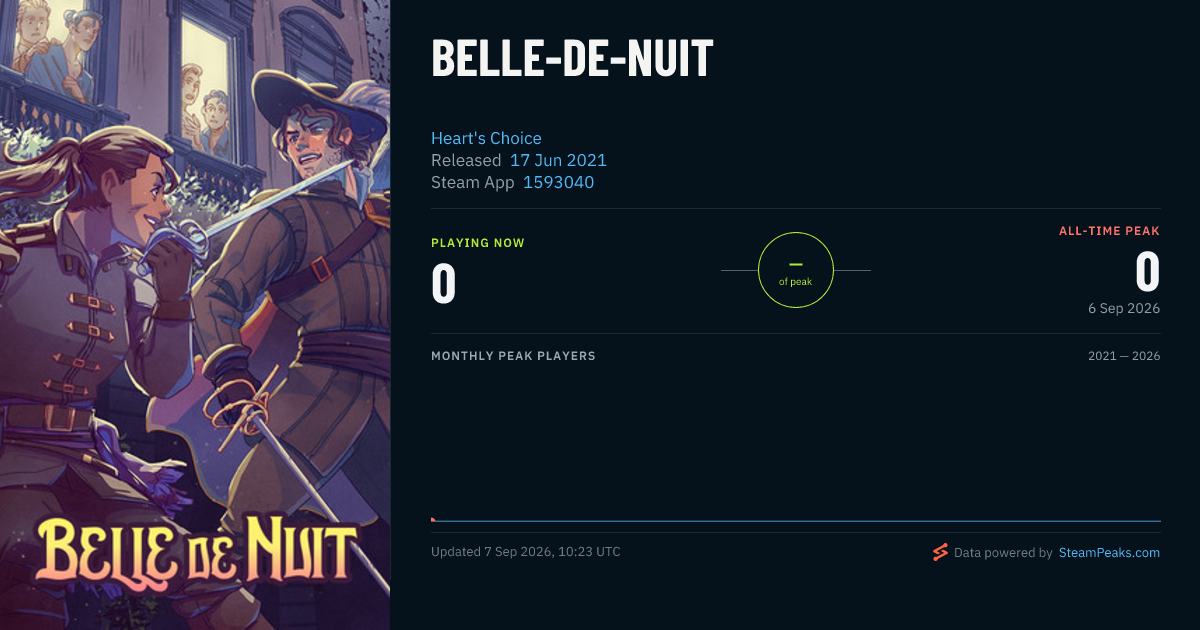Click the Playing Now count value
1200x630 pixels.
tap(444, 283)
